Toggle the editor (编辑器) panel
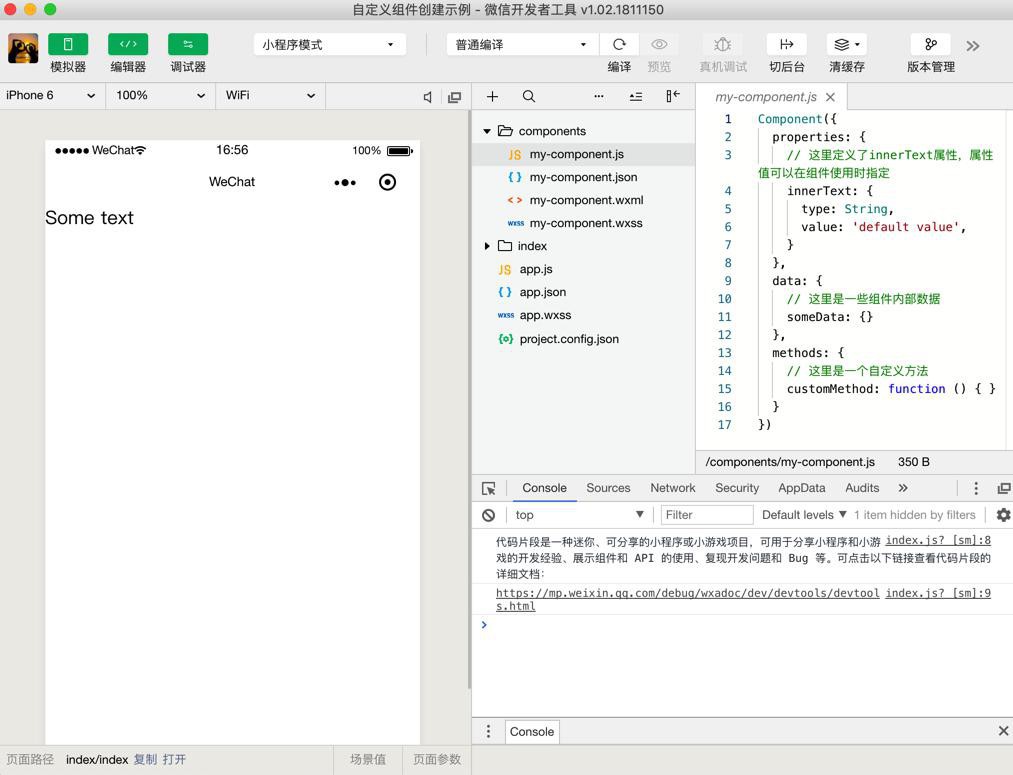1013x775 pixels. coord(128,44)
